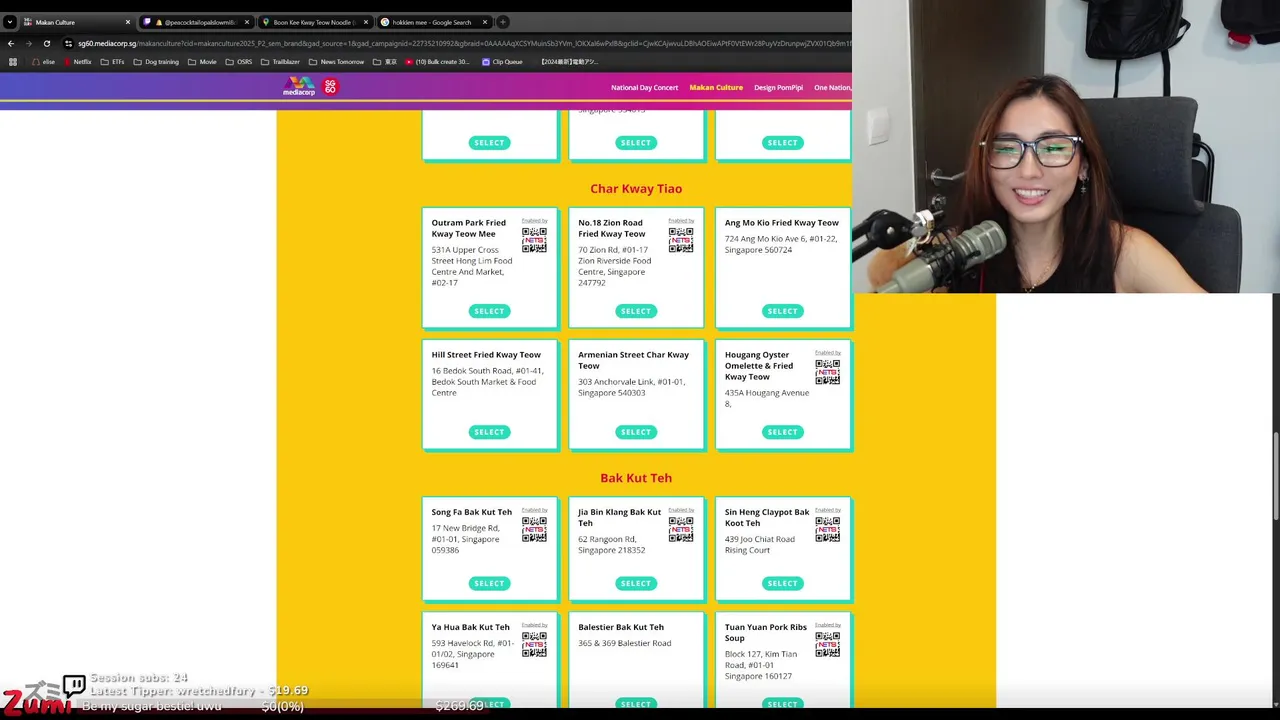The width and height of the screenshot is (1280, 720).
Task: Expand the OSRS bookmark folder
Action: 238,62
